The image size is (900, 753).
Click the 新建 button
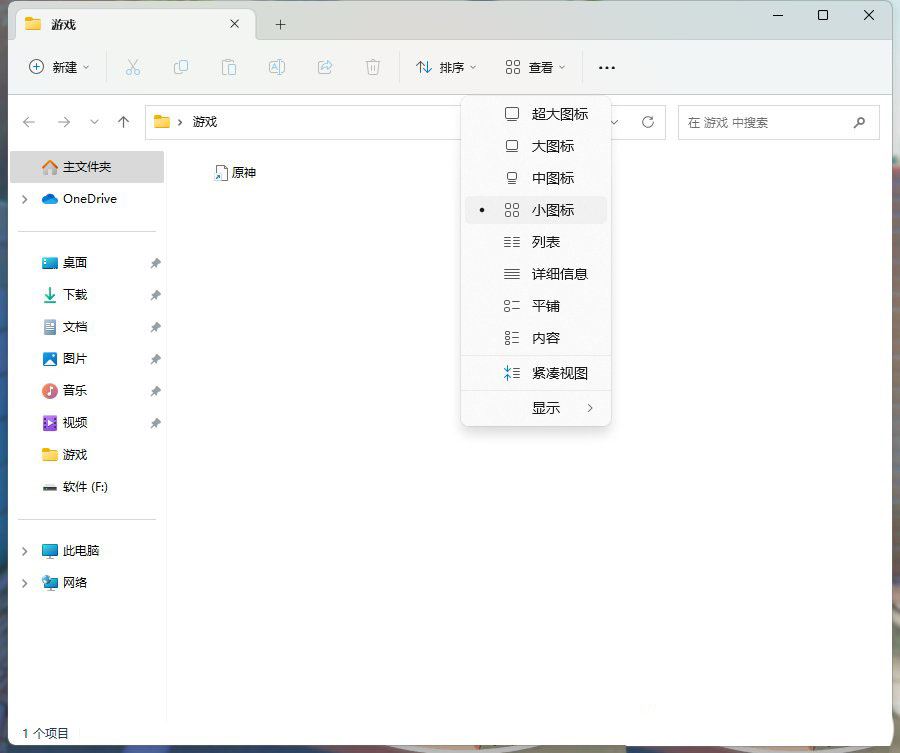59,67
